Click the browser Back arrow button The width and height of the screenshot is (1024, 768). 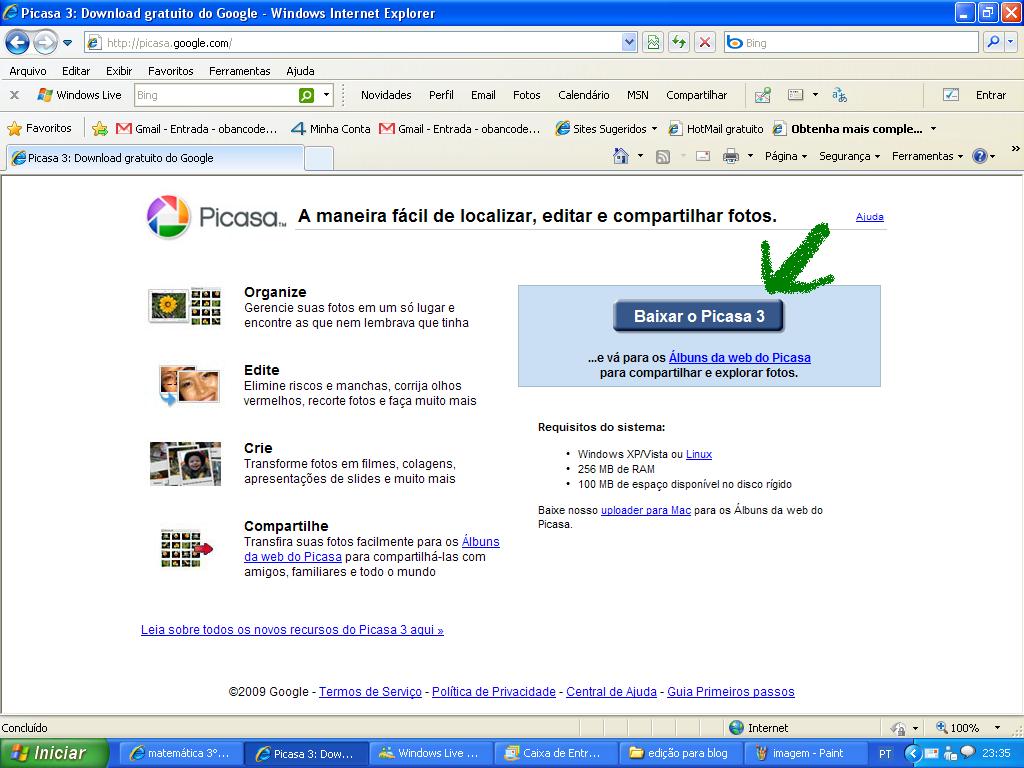coord(18,43)
